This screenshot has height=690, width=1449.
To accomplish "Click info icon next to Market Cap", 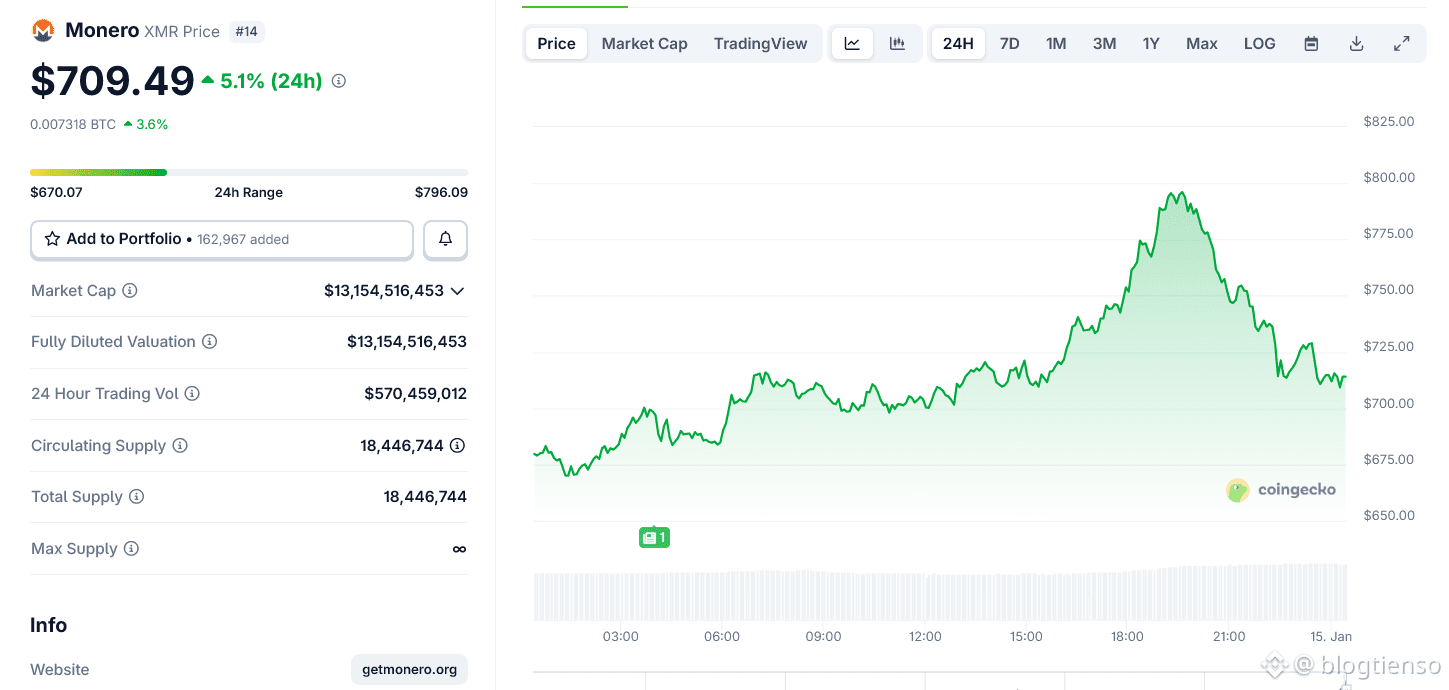I will tap(130, 290).
